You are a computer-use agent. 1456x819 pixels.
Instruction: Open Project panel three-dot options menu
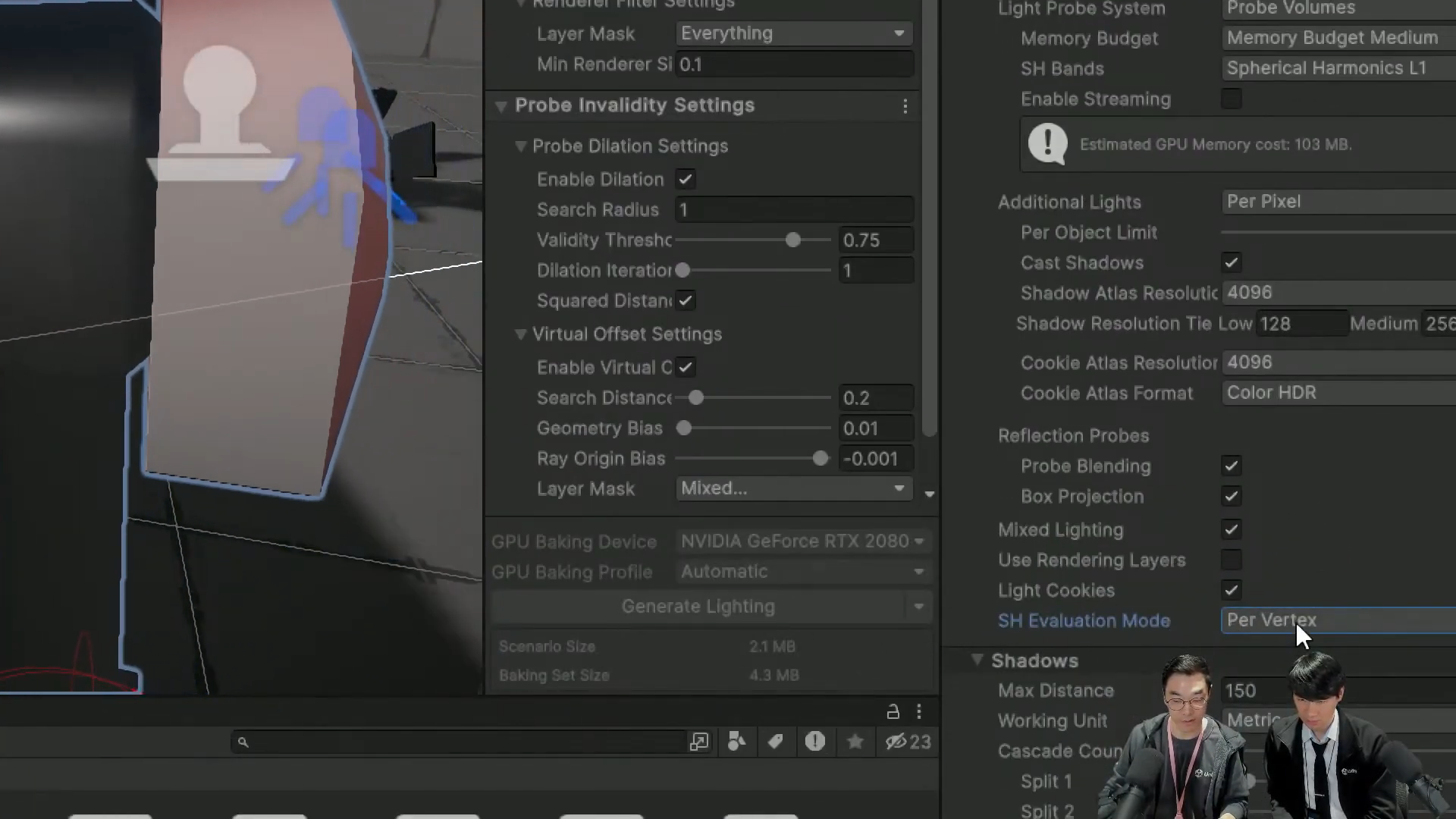919,711
